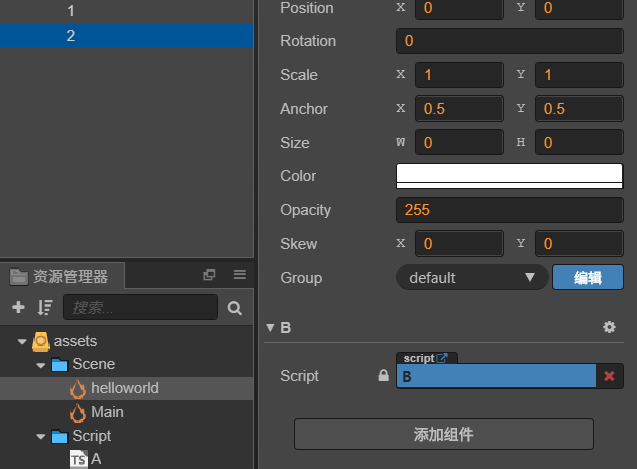Open the Group default dropdown
The image size is (637, 469).
pyautogui.click(x=472, y=278)
